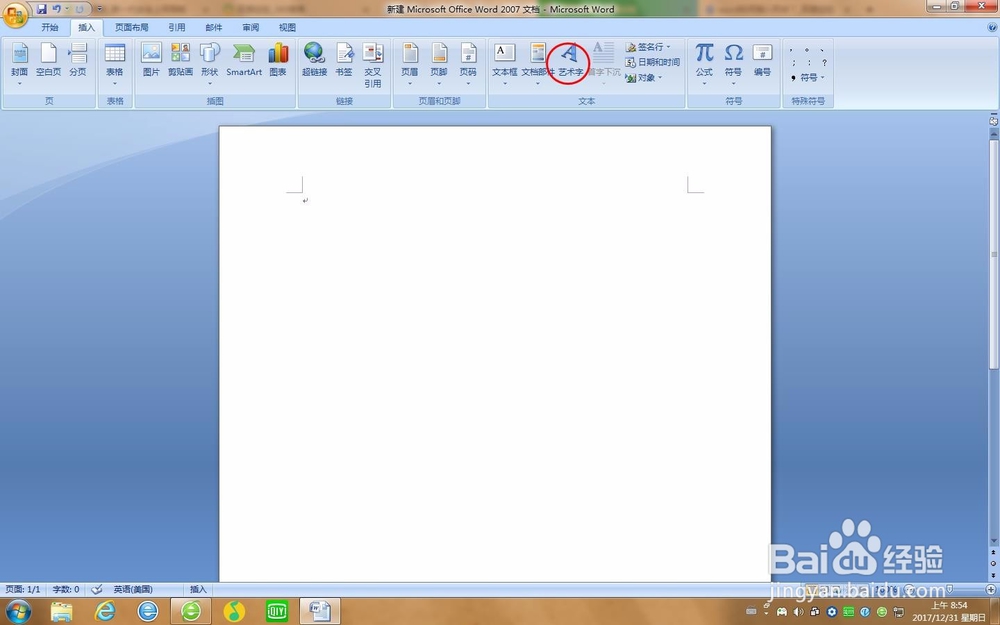Open the green 360 browser on taskbar
The height and width of the screenshot is (625, 1000).
pyautogui.click(x=191, y=612)
